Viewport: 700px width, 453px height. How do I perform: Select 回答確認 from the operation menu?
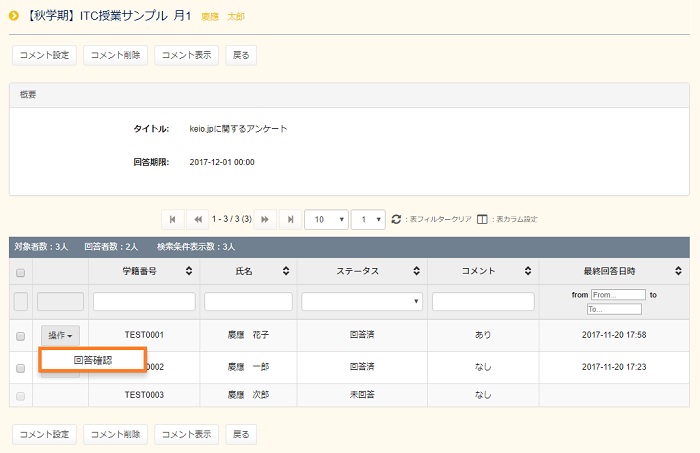click(93, 360)
